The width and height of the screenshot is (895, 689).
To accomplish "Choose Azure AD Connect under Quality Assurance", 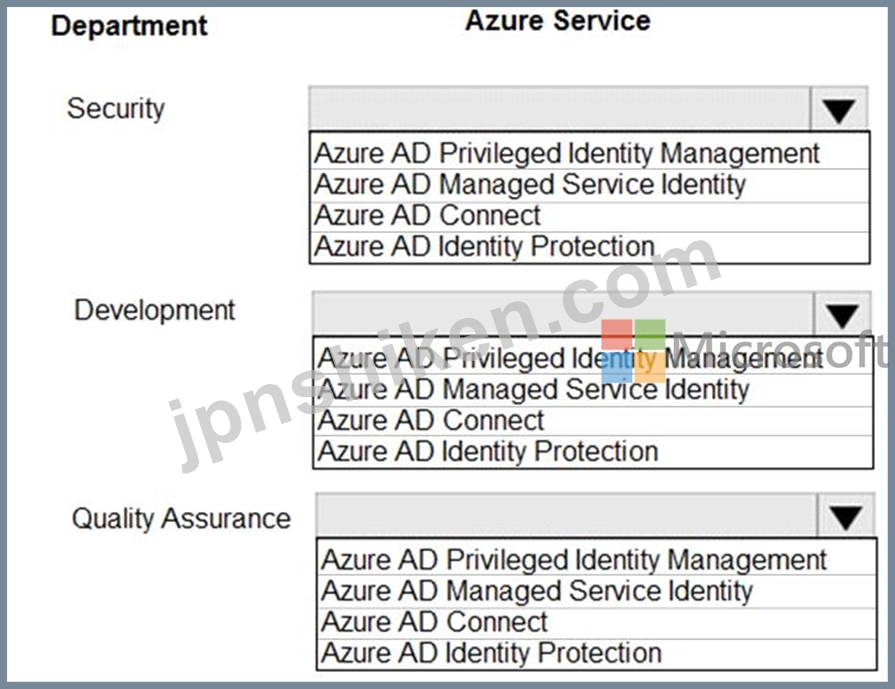I will click(x=596, y=623).
